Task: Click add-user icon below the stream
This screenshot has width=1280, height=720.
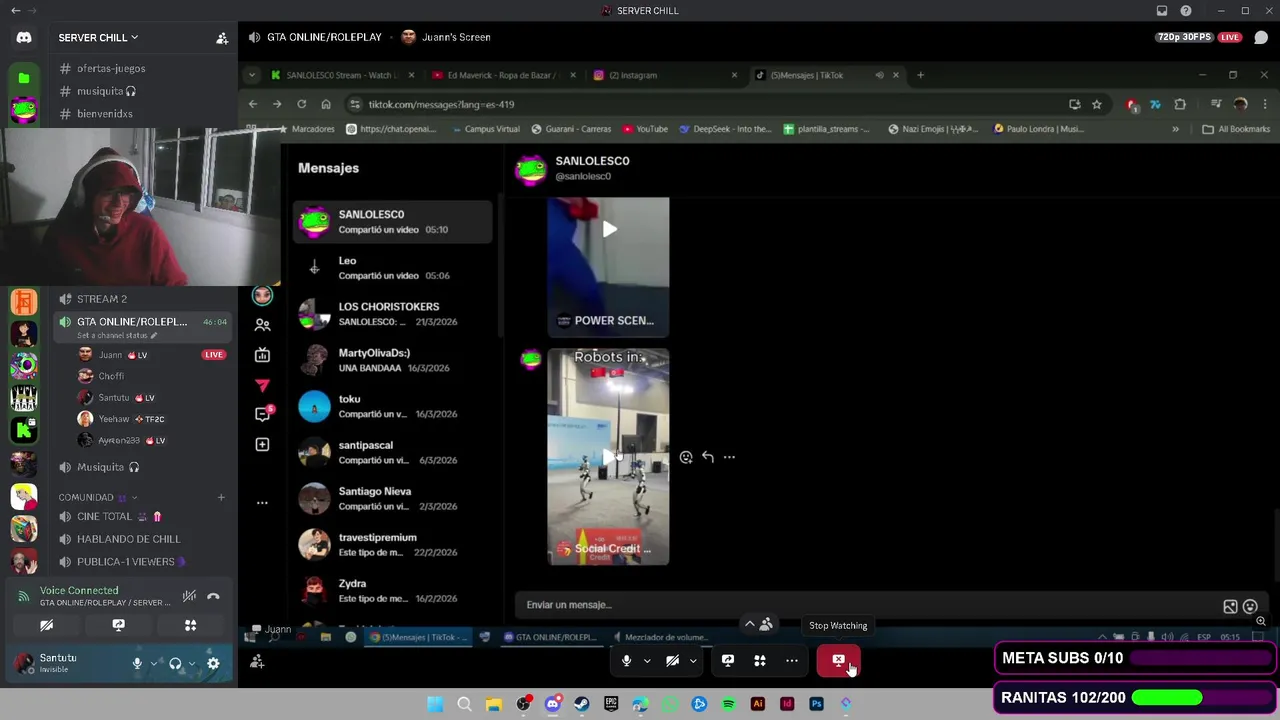Action: click(x=257, y=661)
